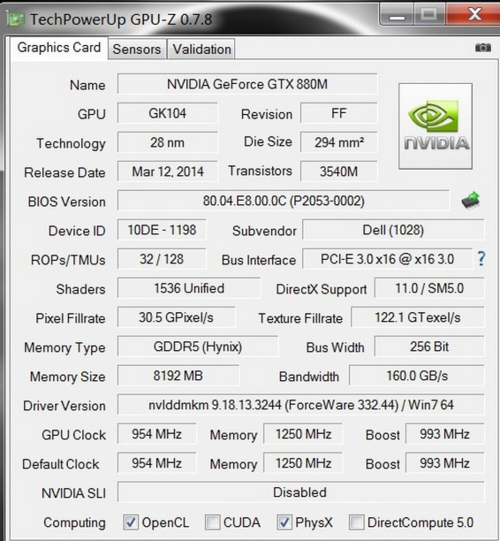
Task: Click the OpenCL label text
Action: 165,522
